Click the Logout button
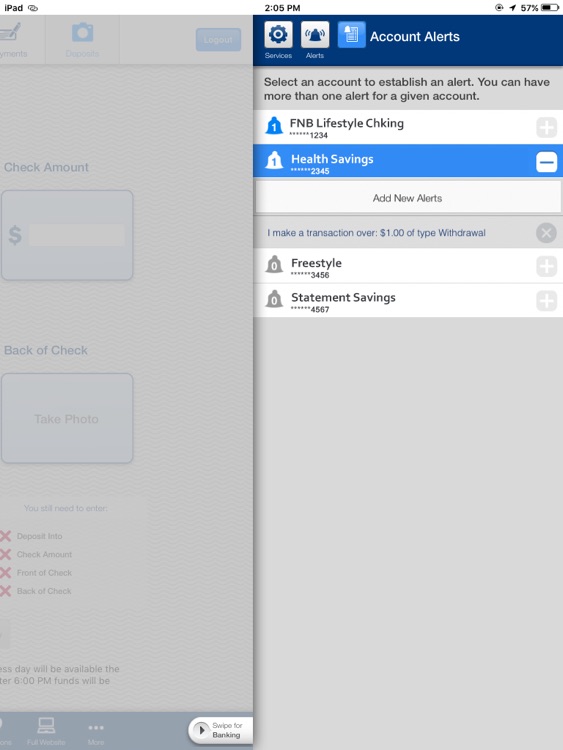The height and width of the screenshot is (750, 563). click(218, 40)
